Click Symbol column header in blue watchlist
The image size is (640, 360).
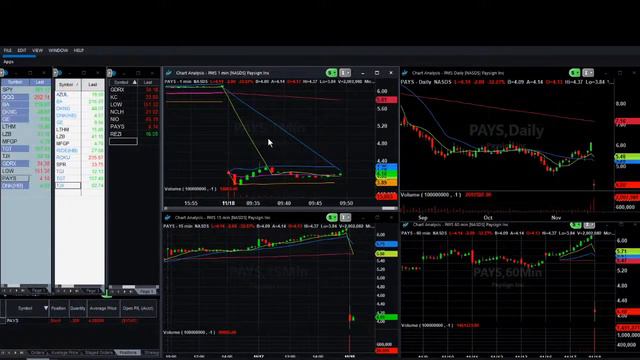point(15,82)
